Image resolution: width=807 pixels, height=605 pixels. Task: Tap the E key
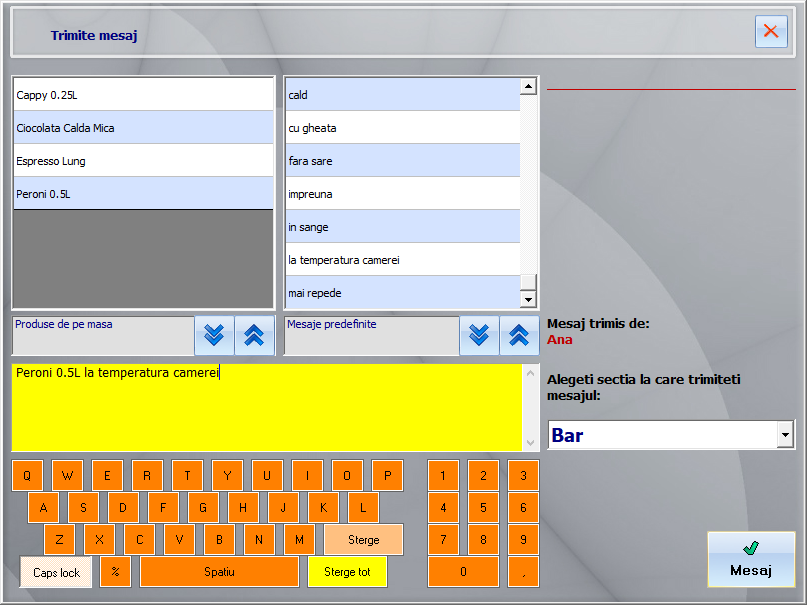tap(107, 475)
